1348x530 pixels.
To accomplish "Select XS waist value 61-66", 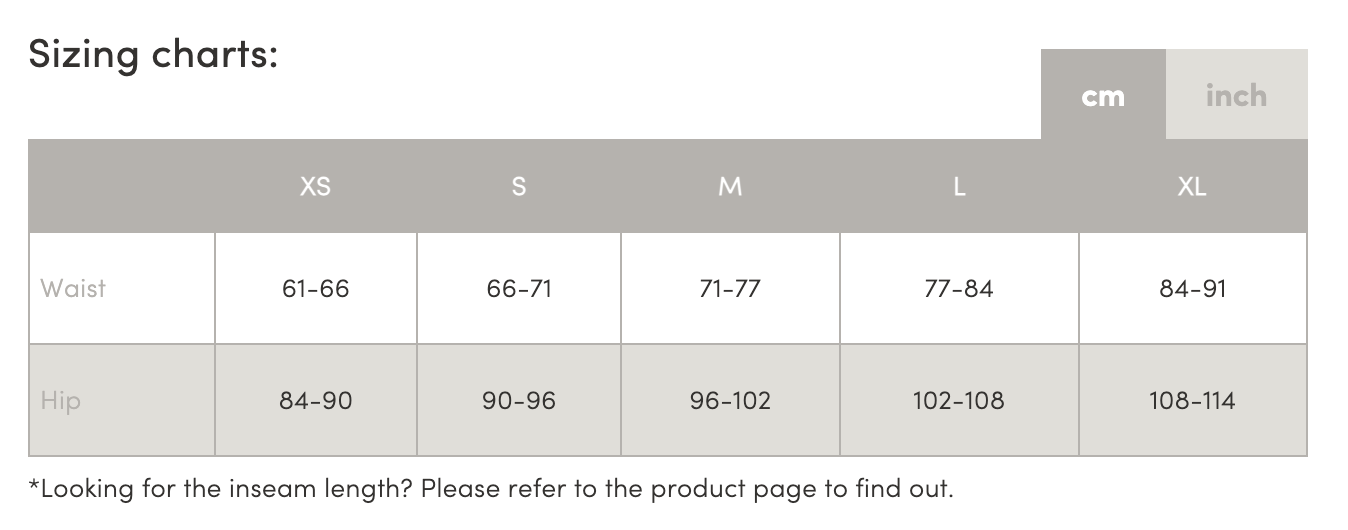I will click(315, 289).
